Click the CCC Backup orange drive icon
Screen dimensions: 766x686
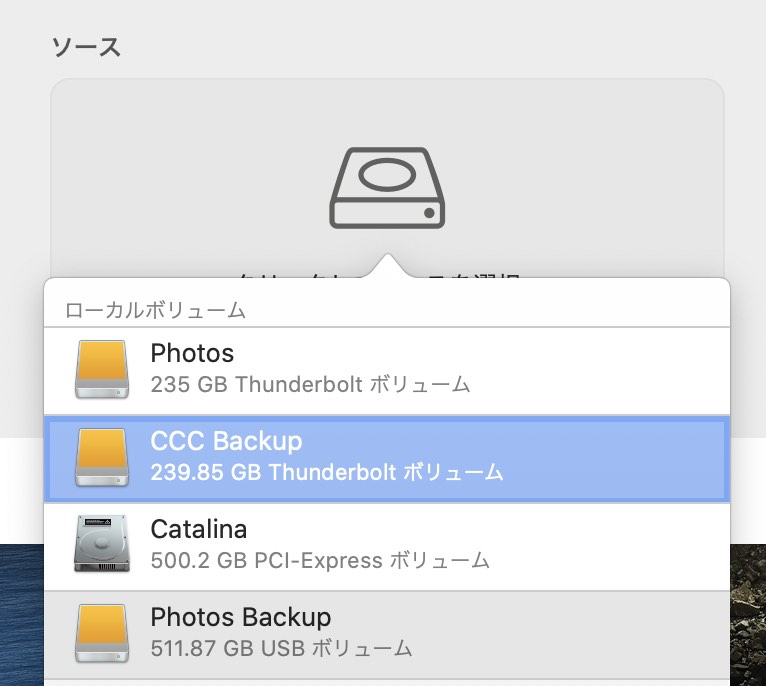tap(102, 457)
